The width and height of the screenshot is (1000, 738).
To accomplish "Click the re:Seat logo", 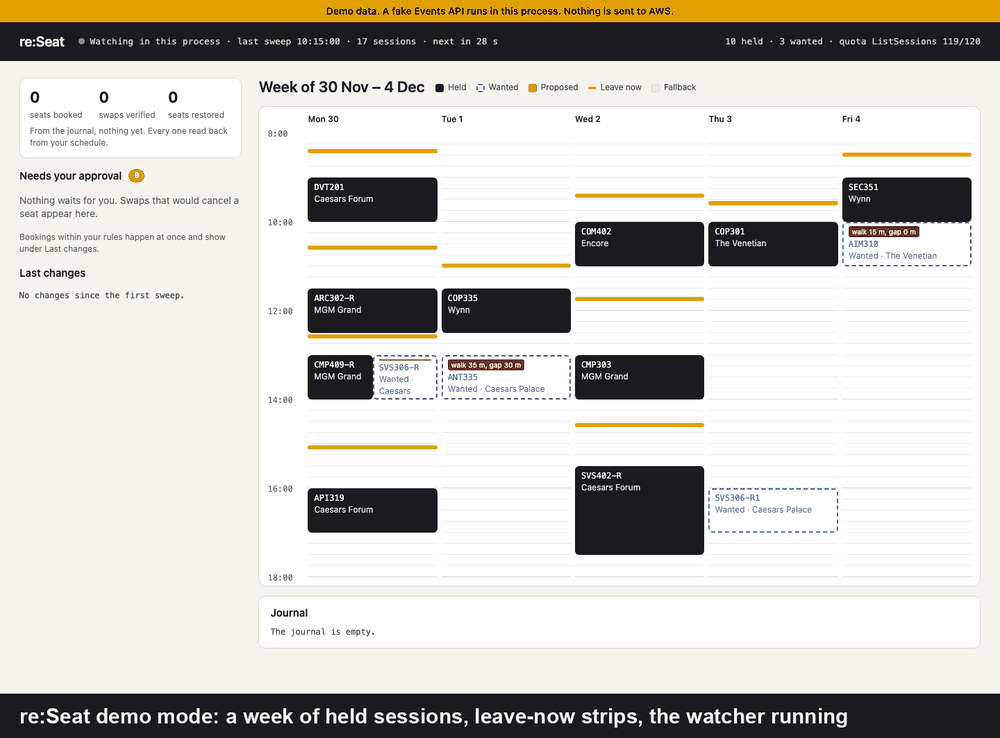I will point(41,42).
